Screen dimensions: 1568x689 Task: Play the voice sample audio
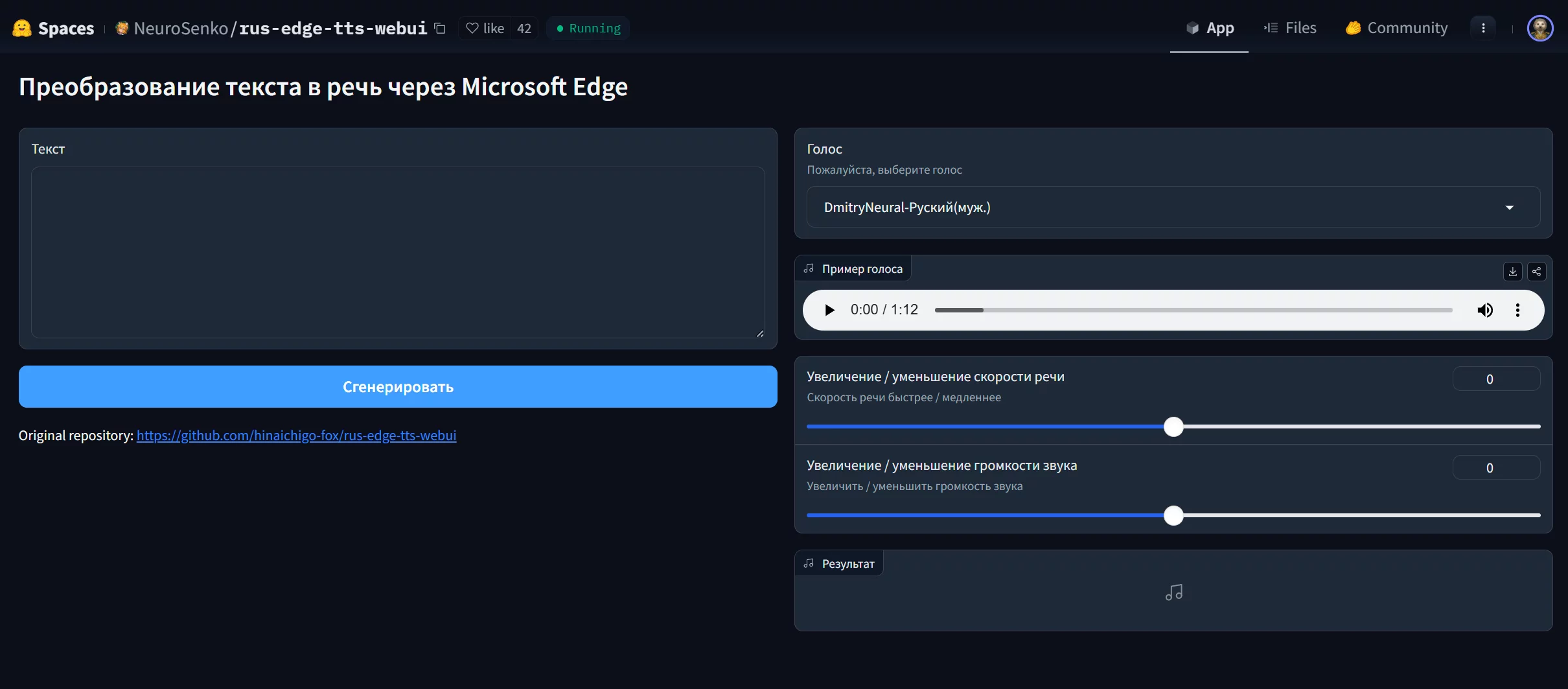tap(829, 310)
